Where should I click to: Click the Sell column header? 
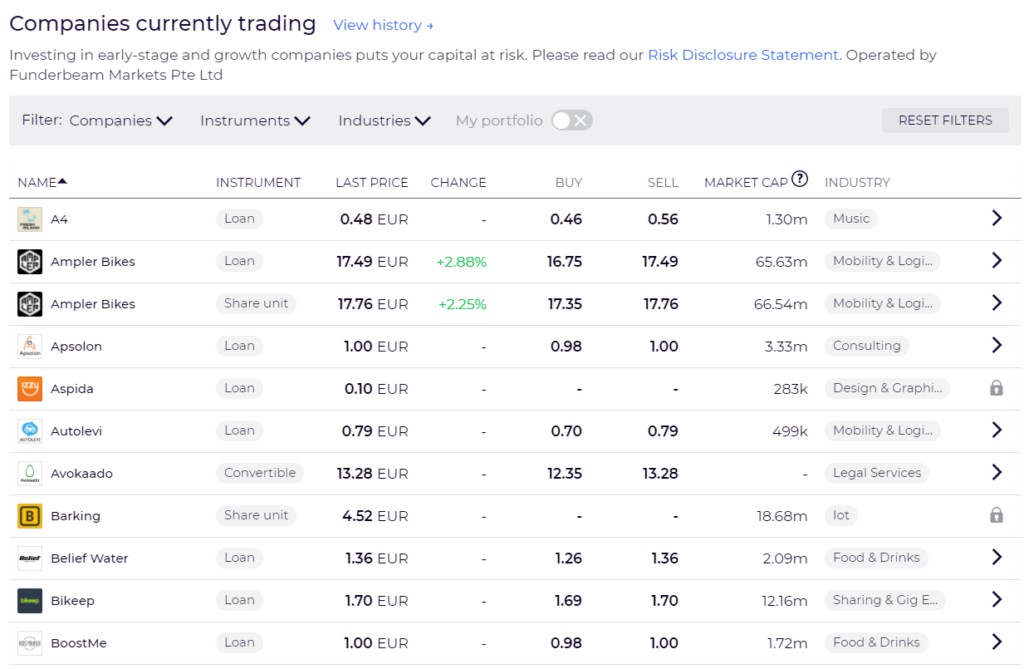pyautogui.click(x=663, y=182)
